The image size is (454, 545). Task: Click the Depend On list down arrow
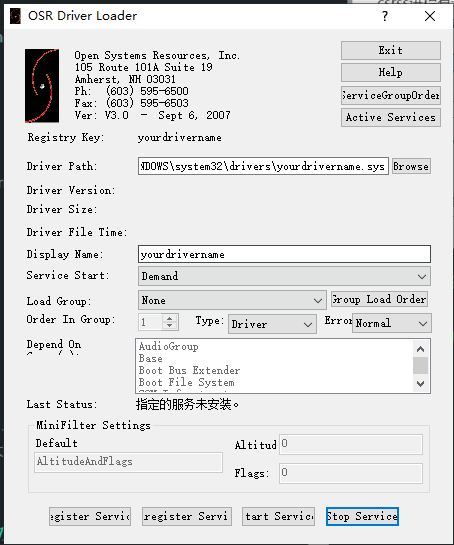coord(420,384)
